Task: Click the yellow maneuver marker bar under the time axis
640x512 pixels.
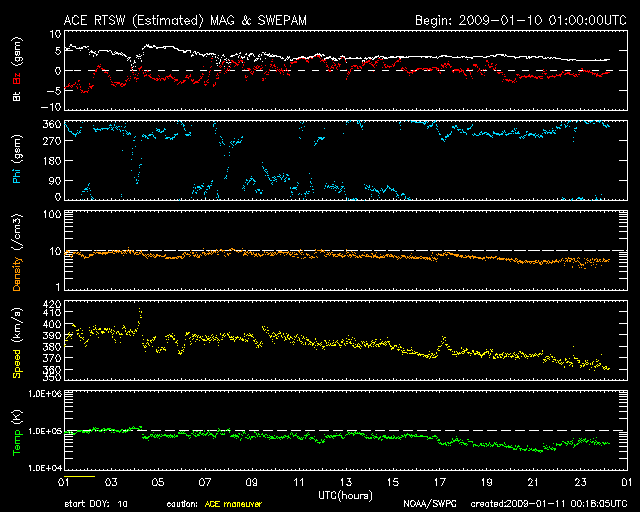Action: pos(80,476)
